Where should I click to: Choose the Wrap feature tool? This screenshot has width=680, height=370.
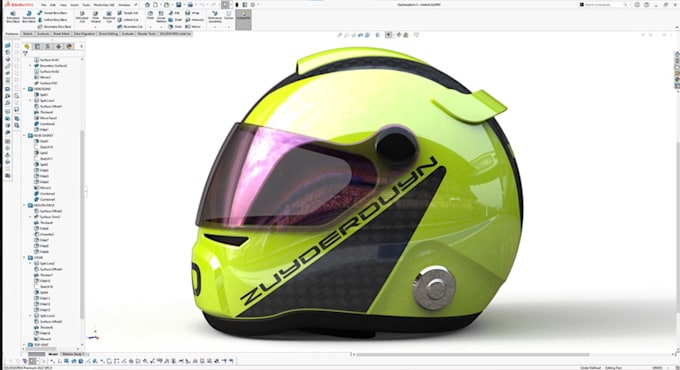click(192, 13)
